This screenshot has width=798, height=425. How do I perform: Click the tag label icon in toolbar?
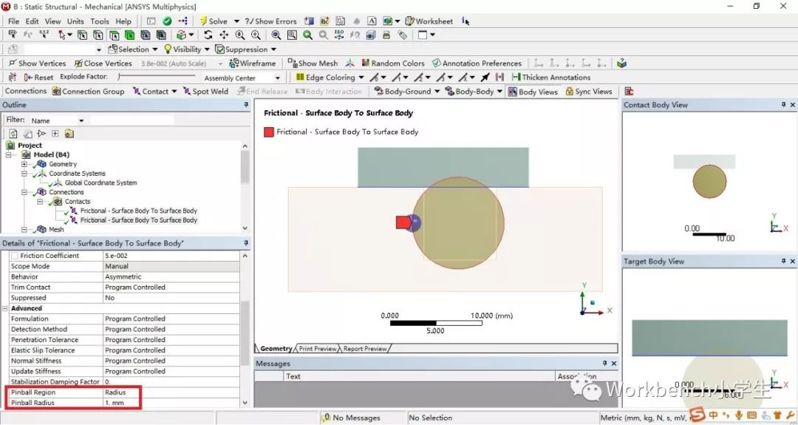pos(403,35)
